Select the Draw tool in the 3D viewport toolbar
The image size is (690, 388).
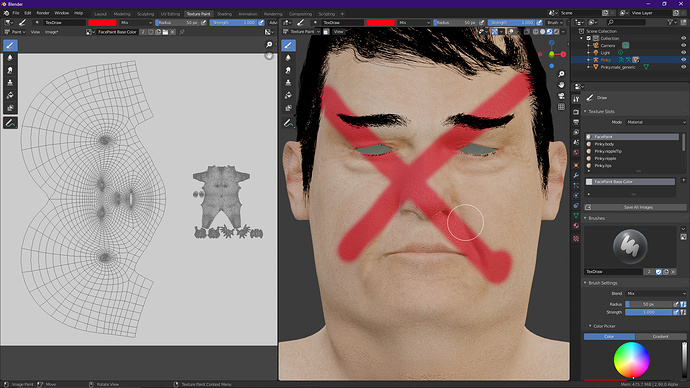coord(288,45)
